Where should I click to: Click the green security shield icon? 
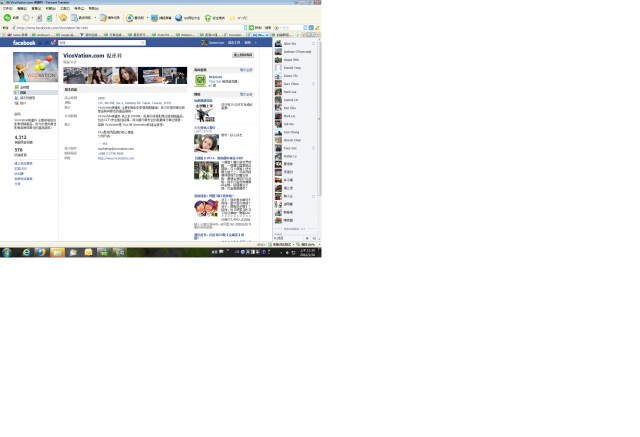[x=208, y=18]
